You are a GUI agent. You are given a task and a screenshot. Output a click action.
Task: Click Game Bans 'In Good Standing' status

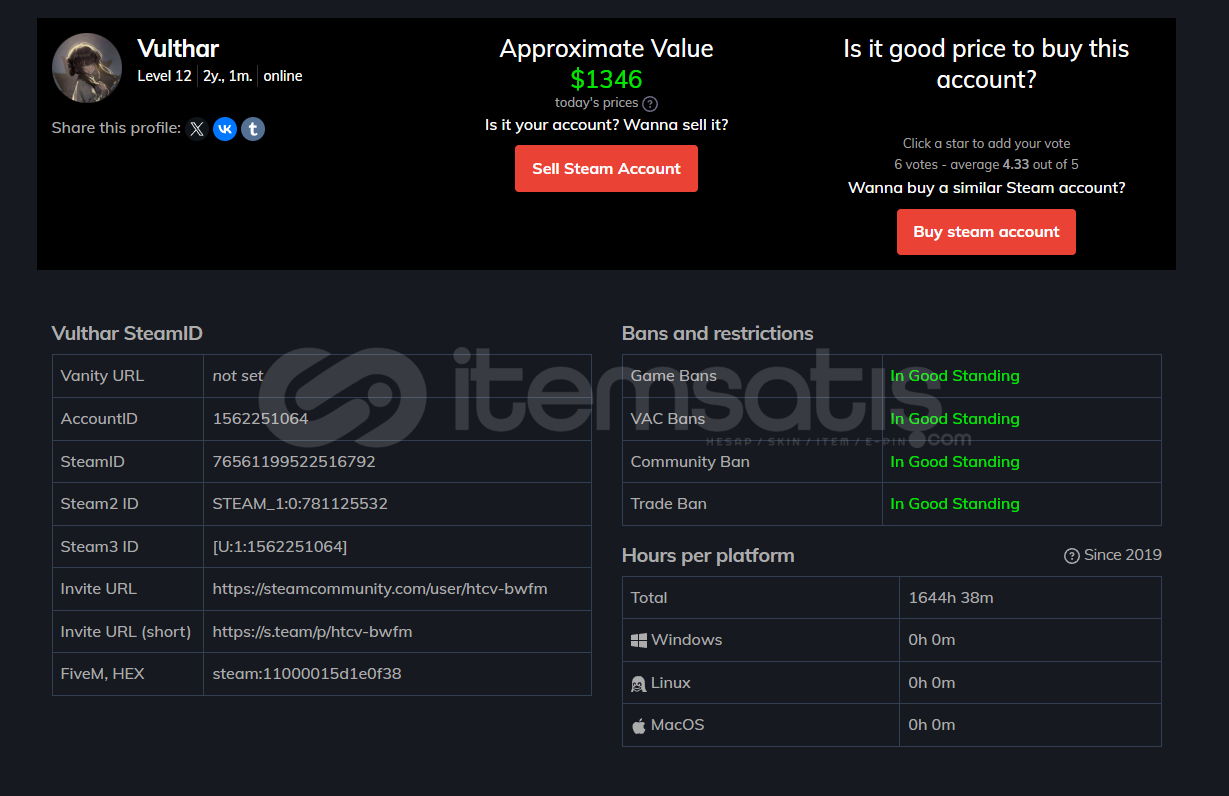tap(955, 376)
